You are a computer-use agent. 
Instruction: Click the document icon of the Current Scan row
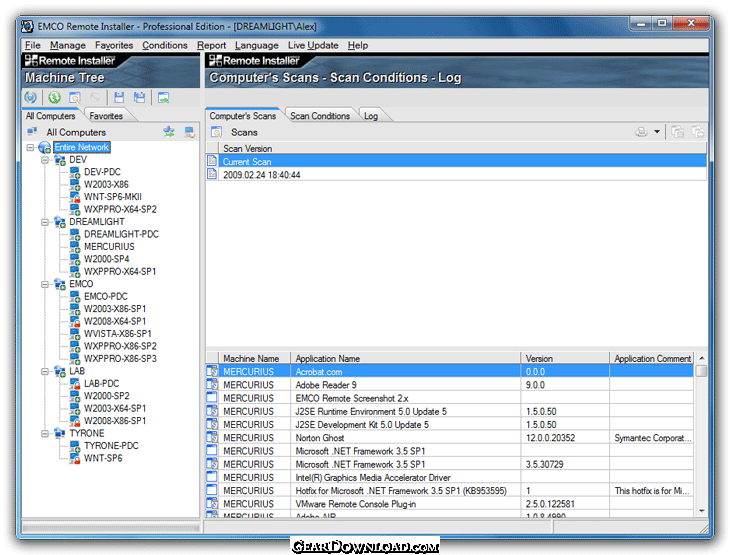[212, 161]
